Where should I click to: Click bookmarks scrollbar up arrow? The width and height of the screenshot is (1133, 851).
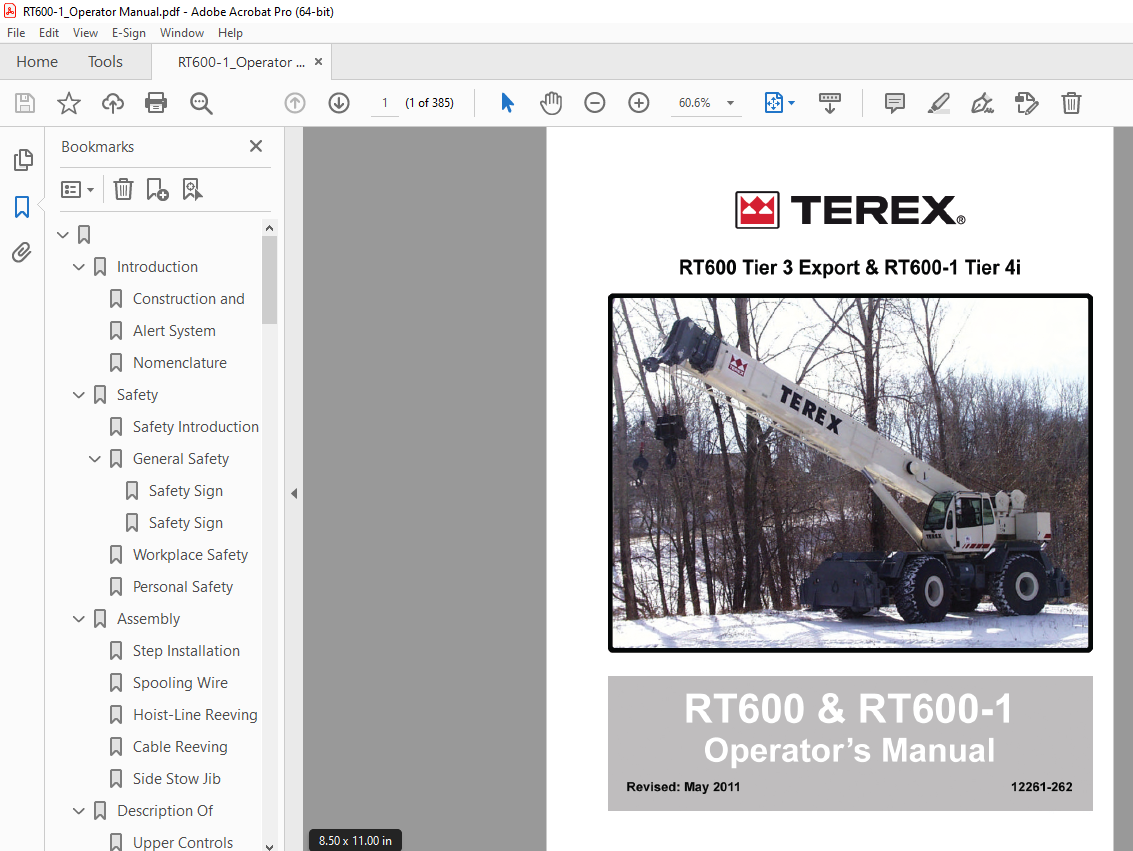[x=270, y=228]
